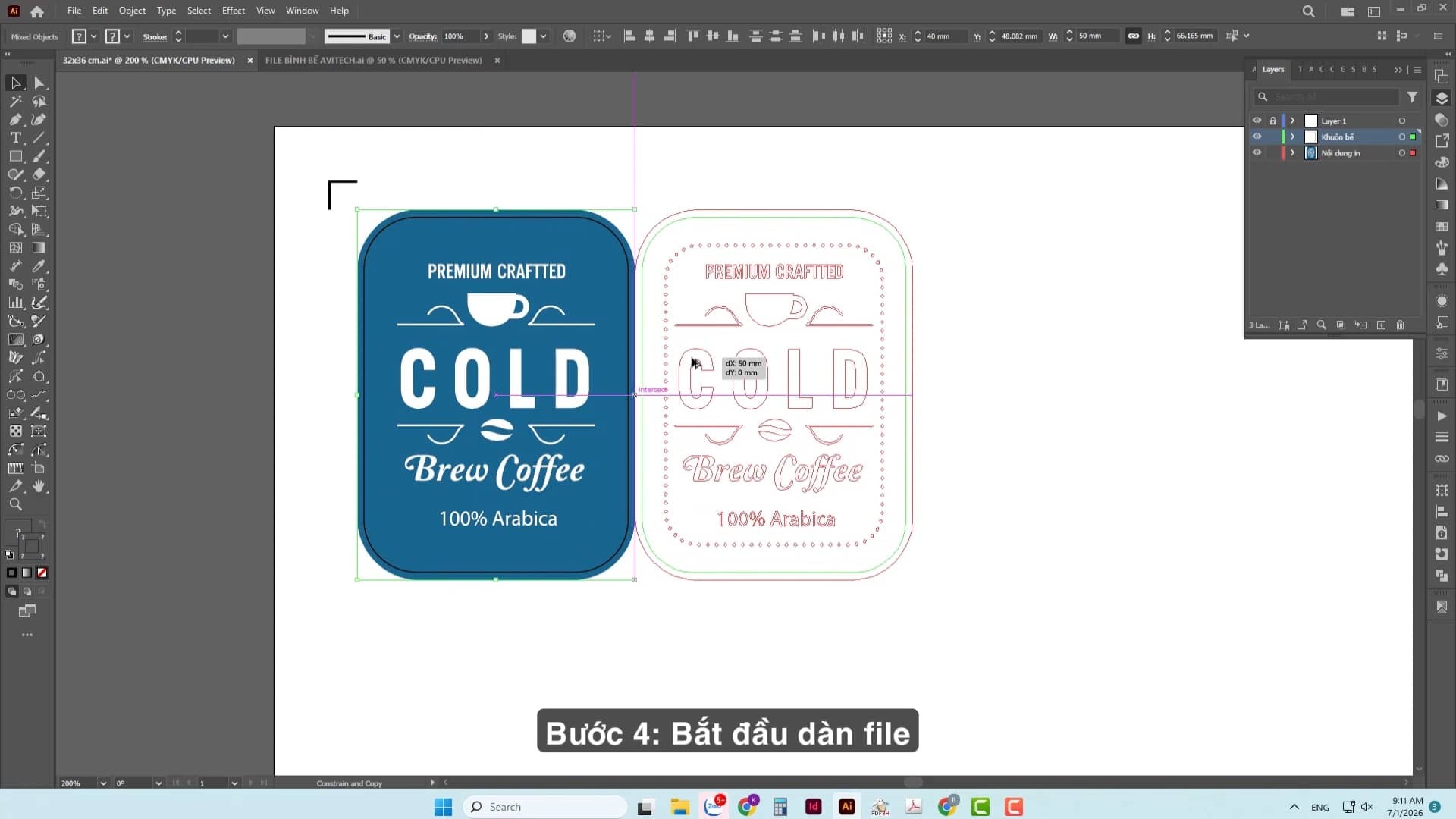This screenshot has width=1456, height=819.
Task: Select the Zoom tool
Action: pyautogui.click(x=16, y=504)
